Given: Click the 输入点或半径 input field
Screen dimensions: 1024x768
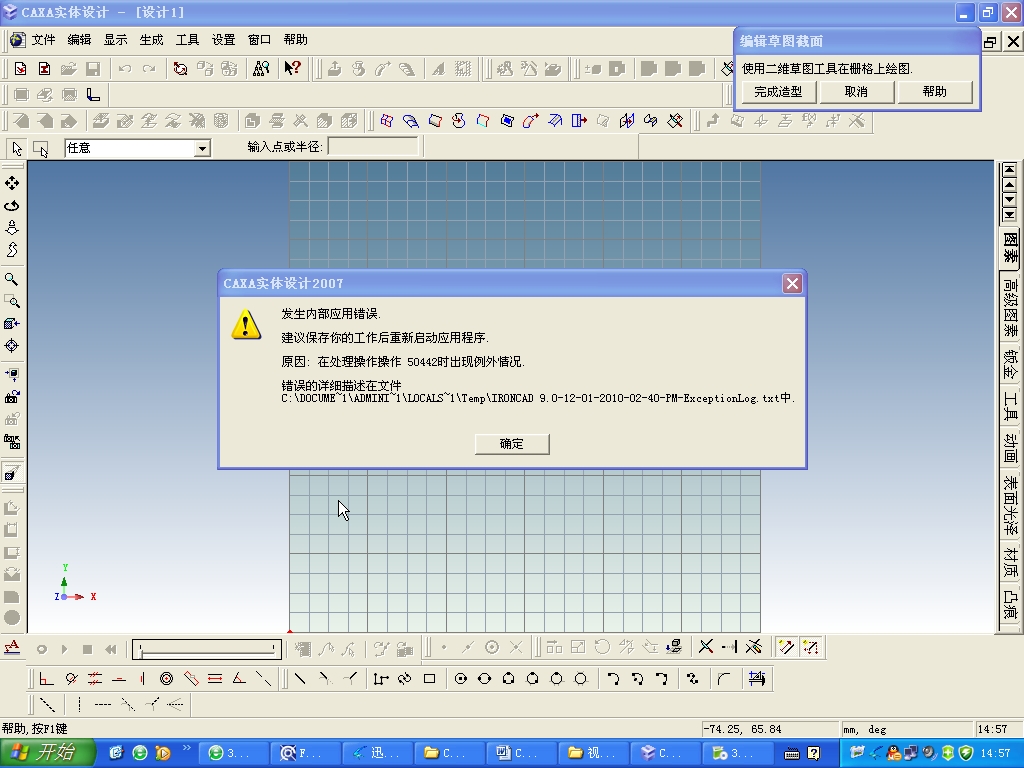Looking at the screenshot, I should pos(373,147).
